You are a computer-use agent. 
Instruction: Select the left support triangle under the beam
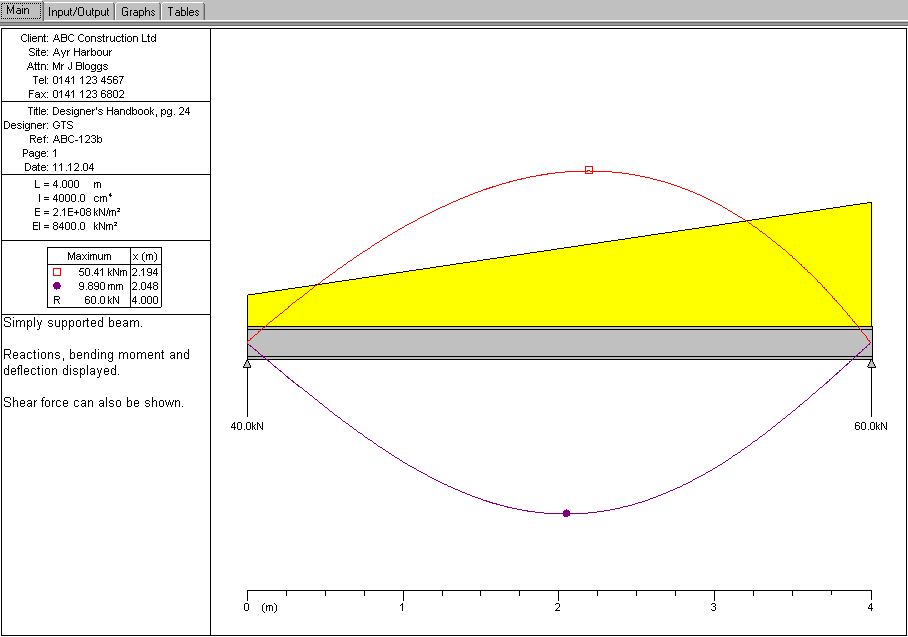click(x=247, y=364)
